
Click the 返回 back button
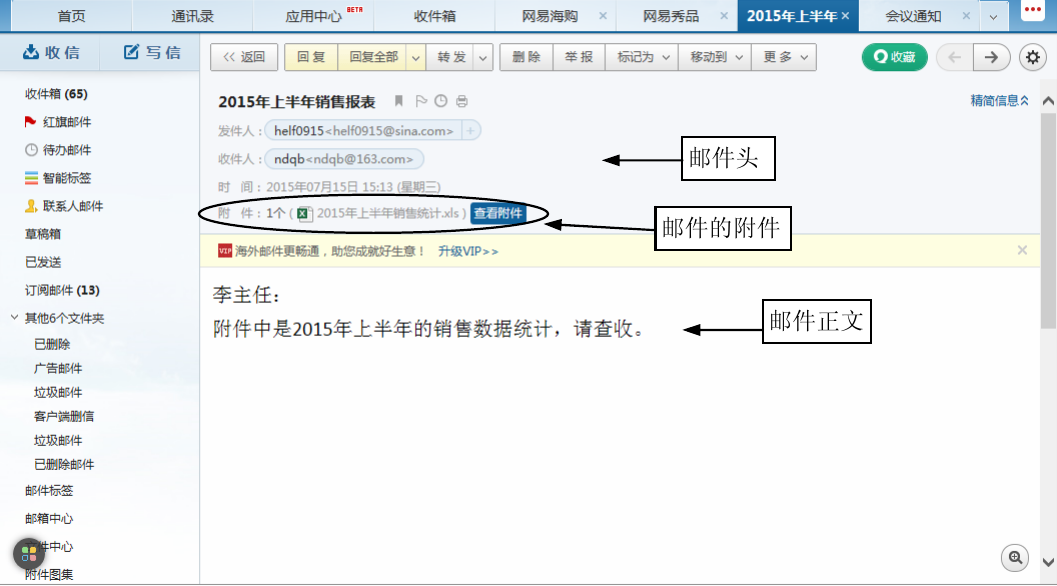pos(244,57)
